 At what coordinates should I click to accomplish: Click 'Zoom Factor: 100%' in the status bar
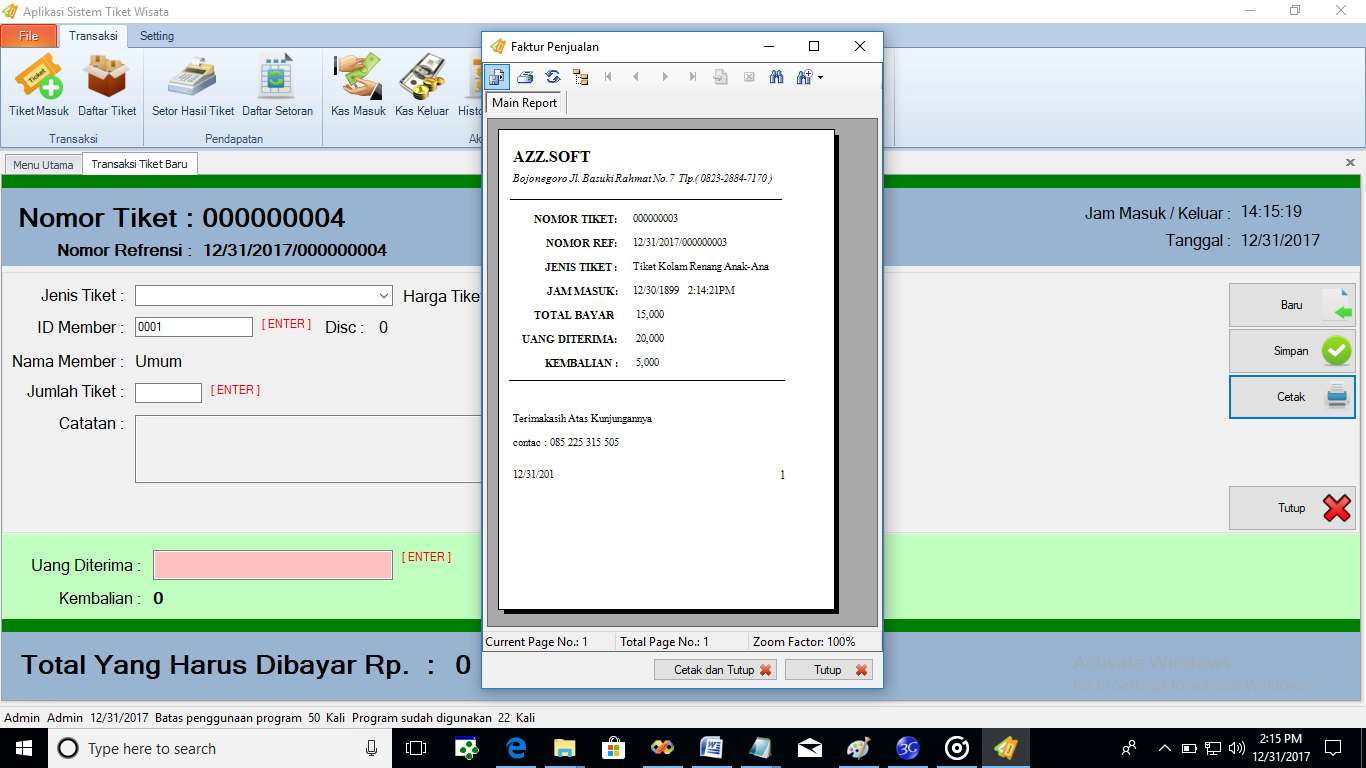pyautogui.click(x=804, y=642)
